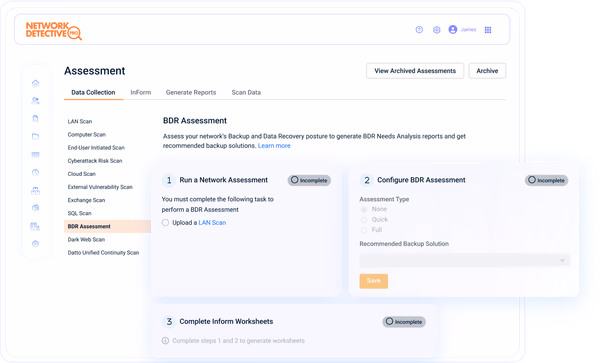Click Complete Inform Worksheets title
This screenshot has height=363, width=600.
pyautogui.click(x=226, y=321)
